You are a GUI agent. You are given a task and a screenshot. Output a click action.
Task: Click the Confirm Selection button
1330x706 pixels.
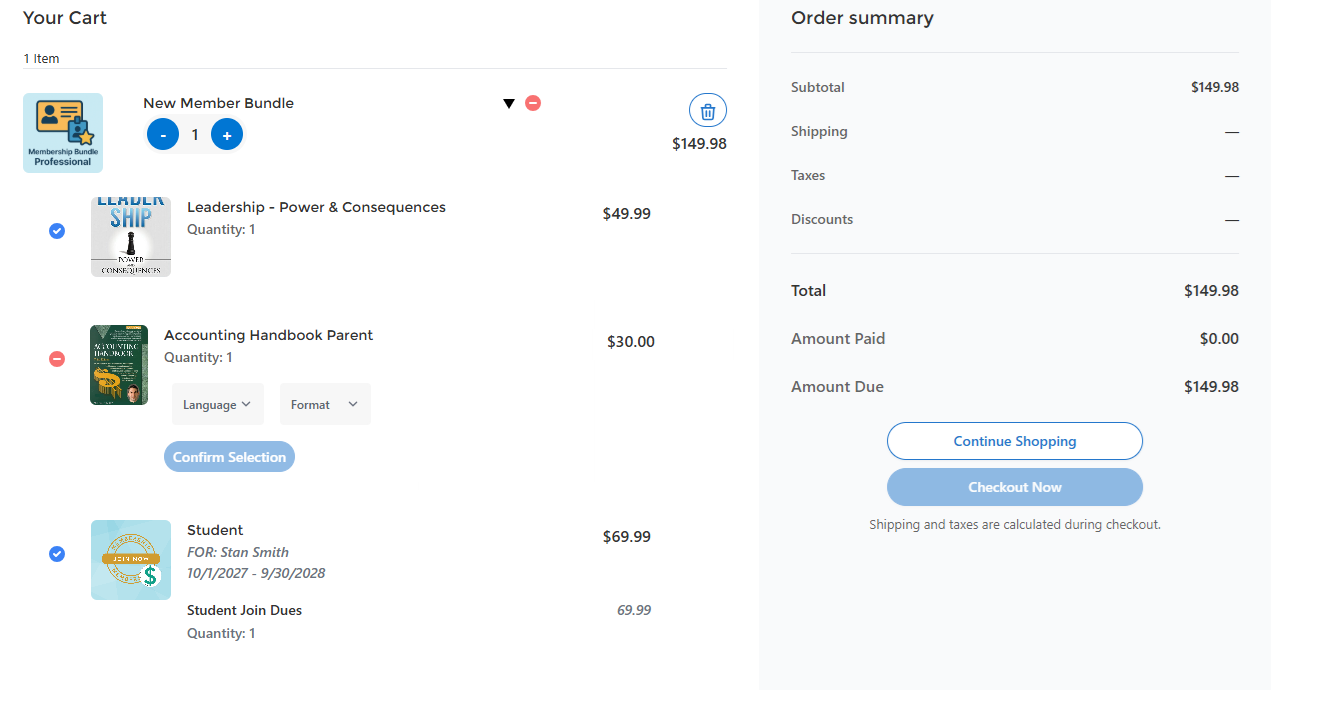tap(229, 457)
